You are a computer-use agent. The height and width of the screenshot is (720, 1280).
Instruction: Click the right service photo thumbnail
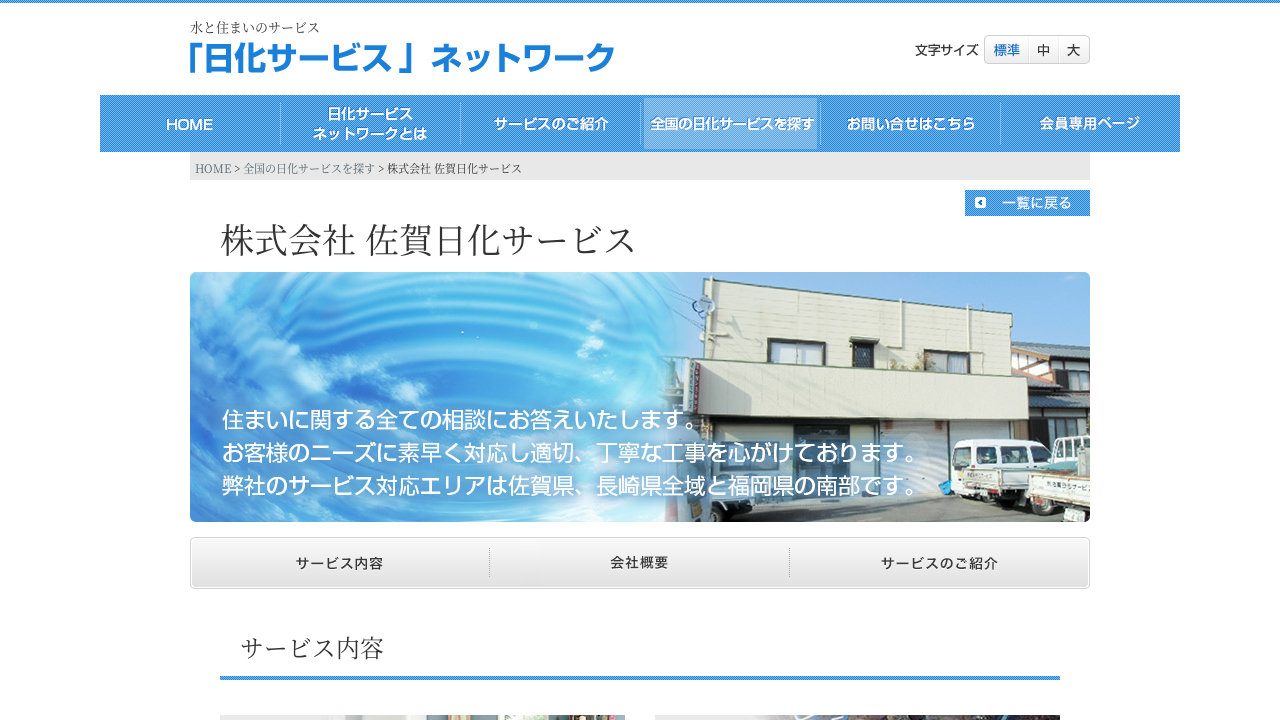tap(857, 716)
